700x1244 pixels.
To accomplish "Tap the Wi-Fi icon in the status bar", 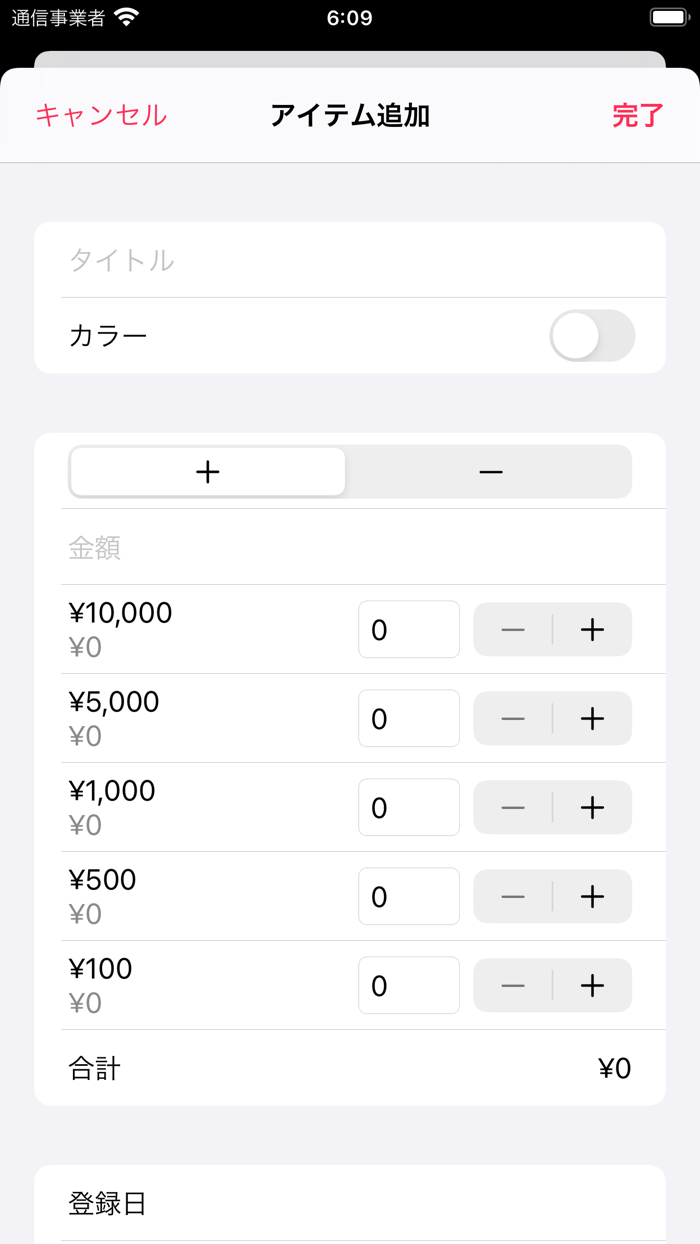I will click(x=126, y=17).
